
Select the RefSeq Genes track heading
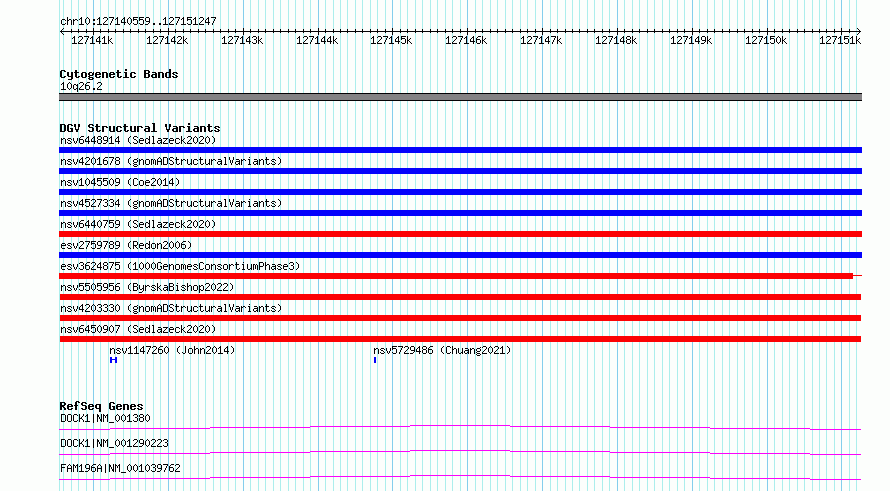click(101, 406)
